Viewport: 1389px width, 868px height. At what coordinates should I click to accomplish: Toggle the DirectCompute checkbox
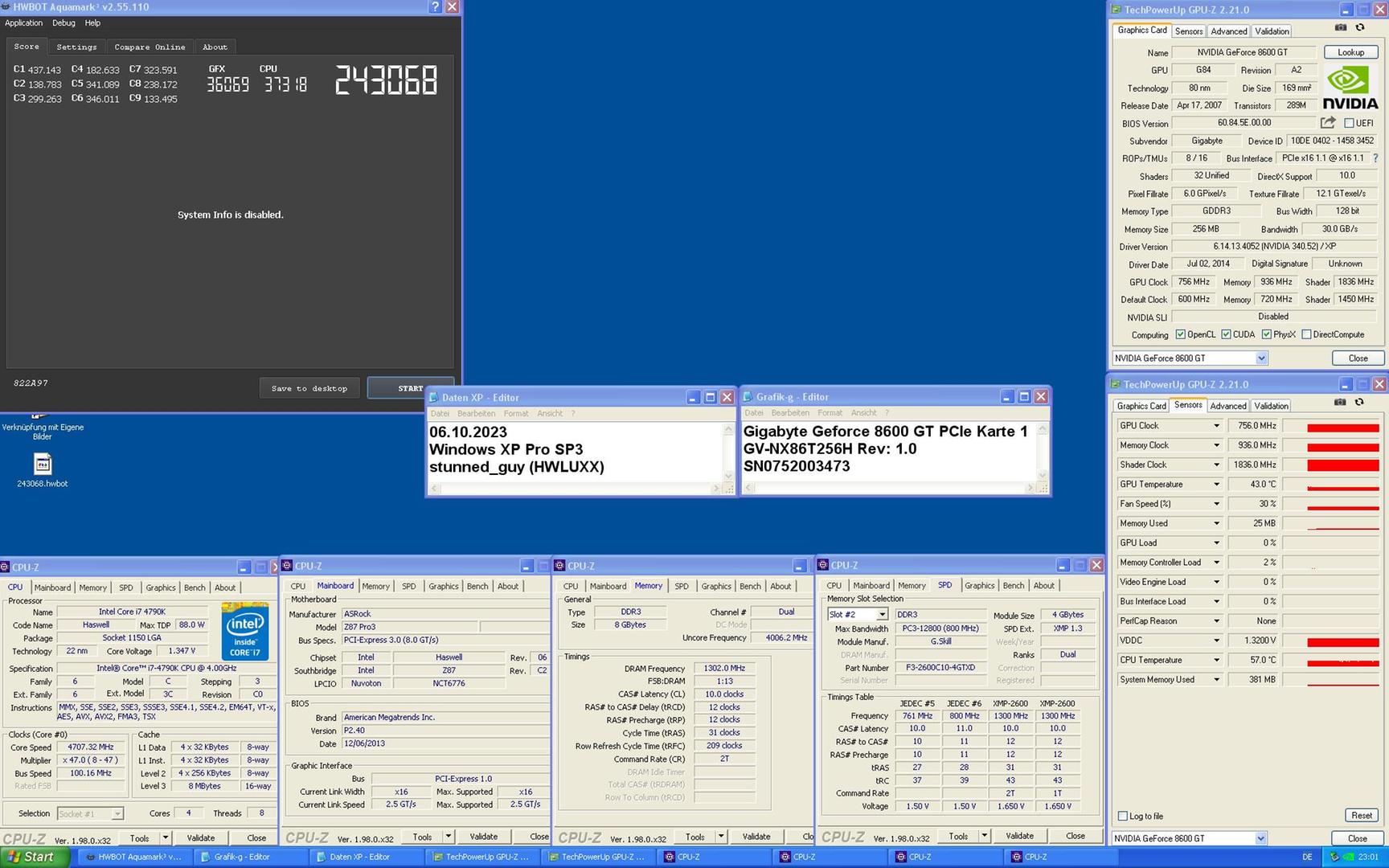(x=1306, y=334)
